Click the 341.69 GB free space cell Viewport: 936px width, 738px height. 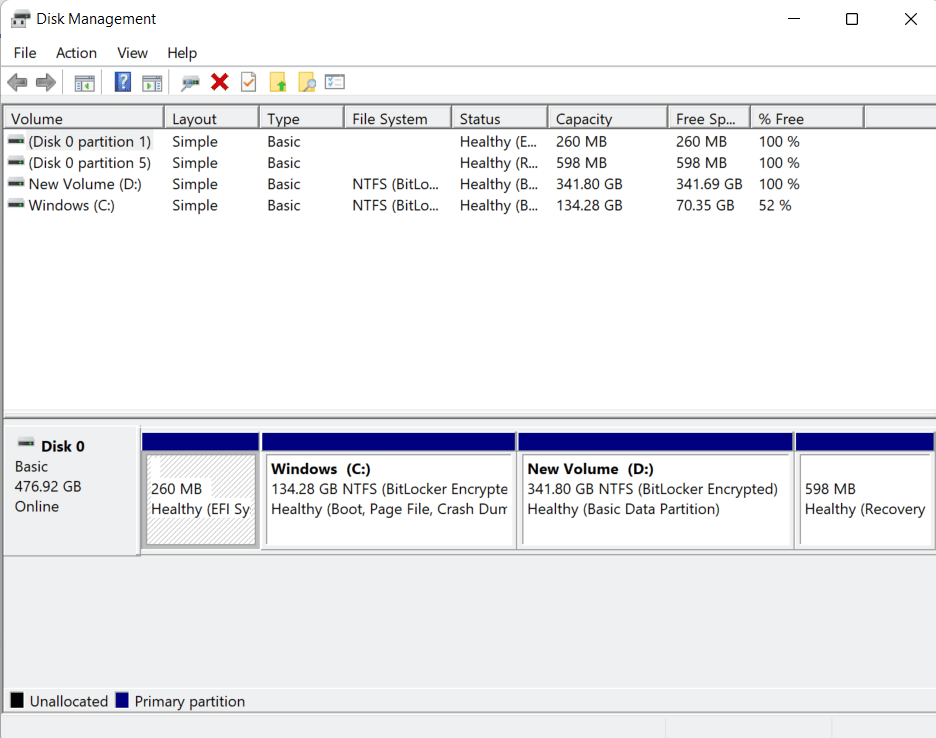(x=709, y=184)
